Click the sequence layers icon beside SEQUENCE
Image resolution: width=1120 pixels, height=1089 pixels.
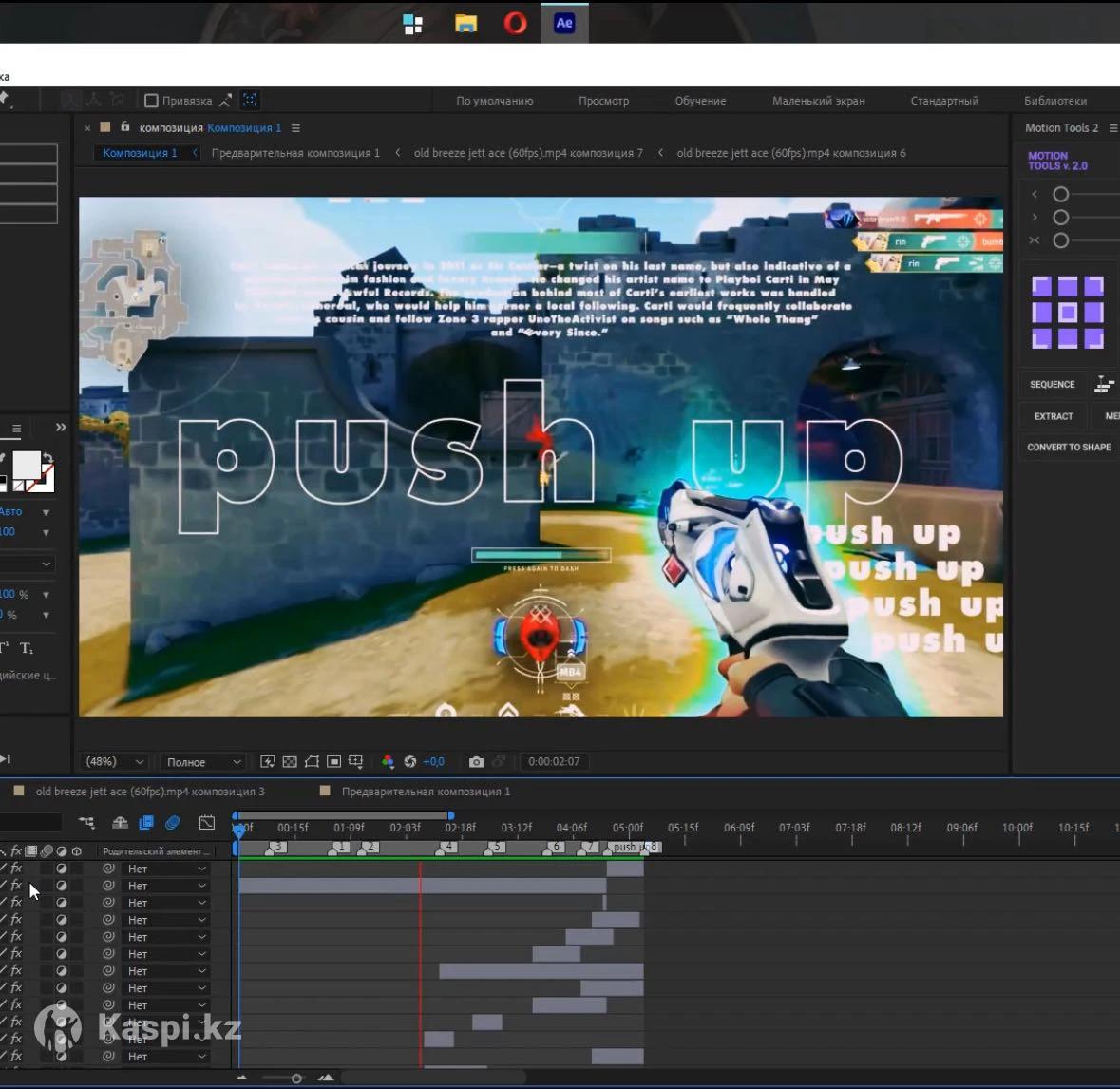click(x=1104, y=385)
